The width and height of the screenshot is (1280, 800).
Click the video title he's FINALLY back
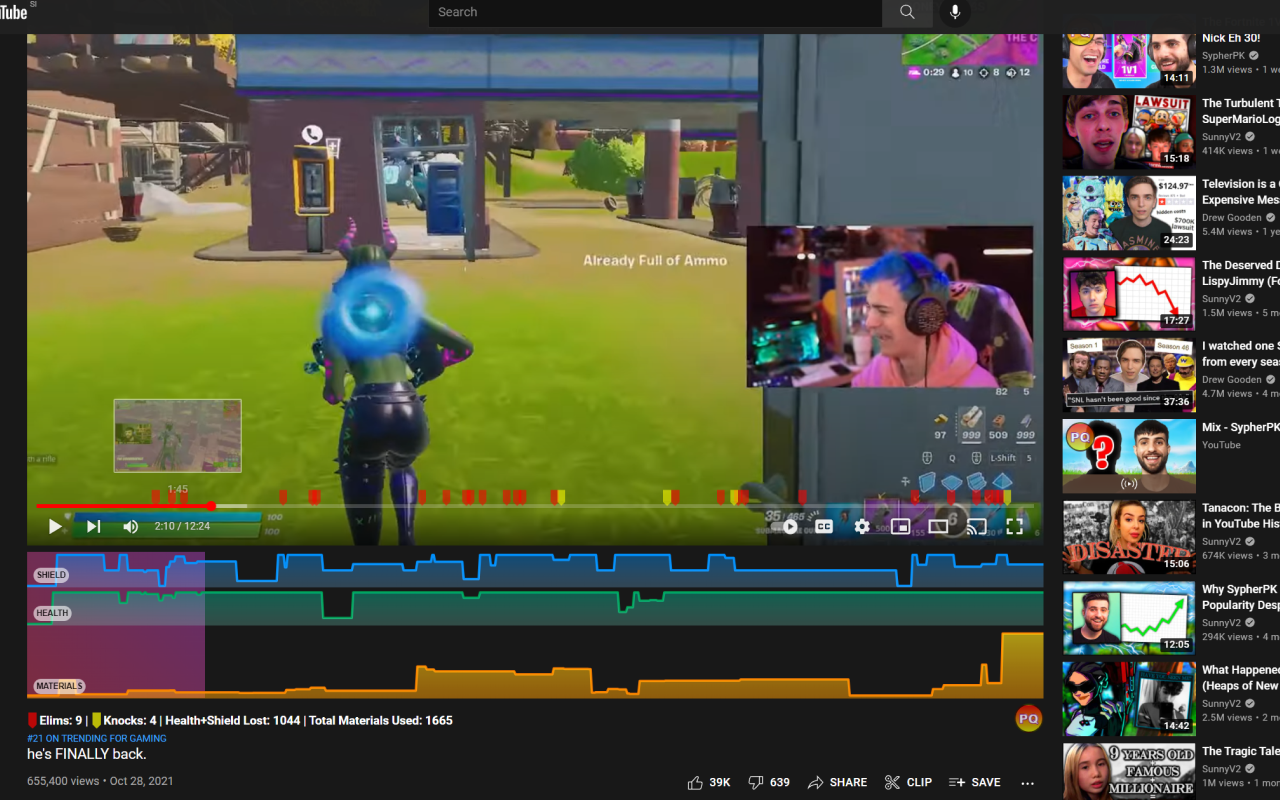point(87,754)
